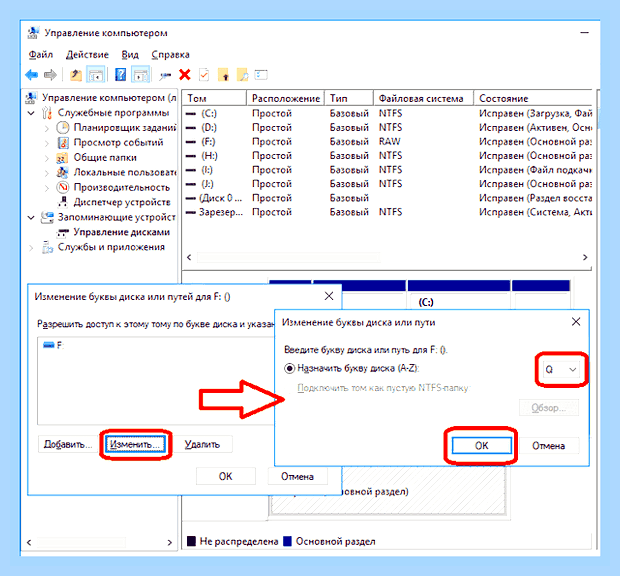This screenshot has width=620, height=576.
Task: Click Отмена in the F: paths dialog
Action: 297,476
